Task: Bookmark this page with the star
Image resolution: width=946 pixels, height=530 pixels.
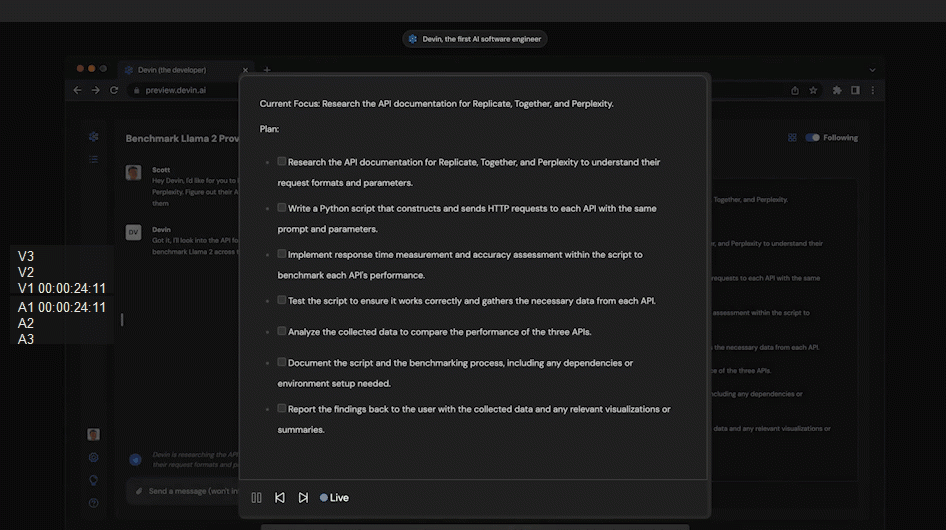Action: point(813,90)
